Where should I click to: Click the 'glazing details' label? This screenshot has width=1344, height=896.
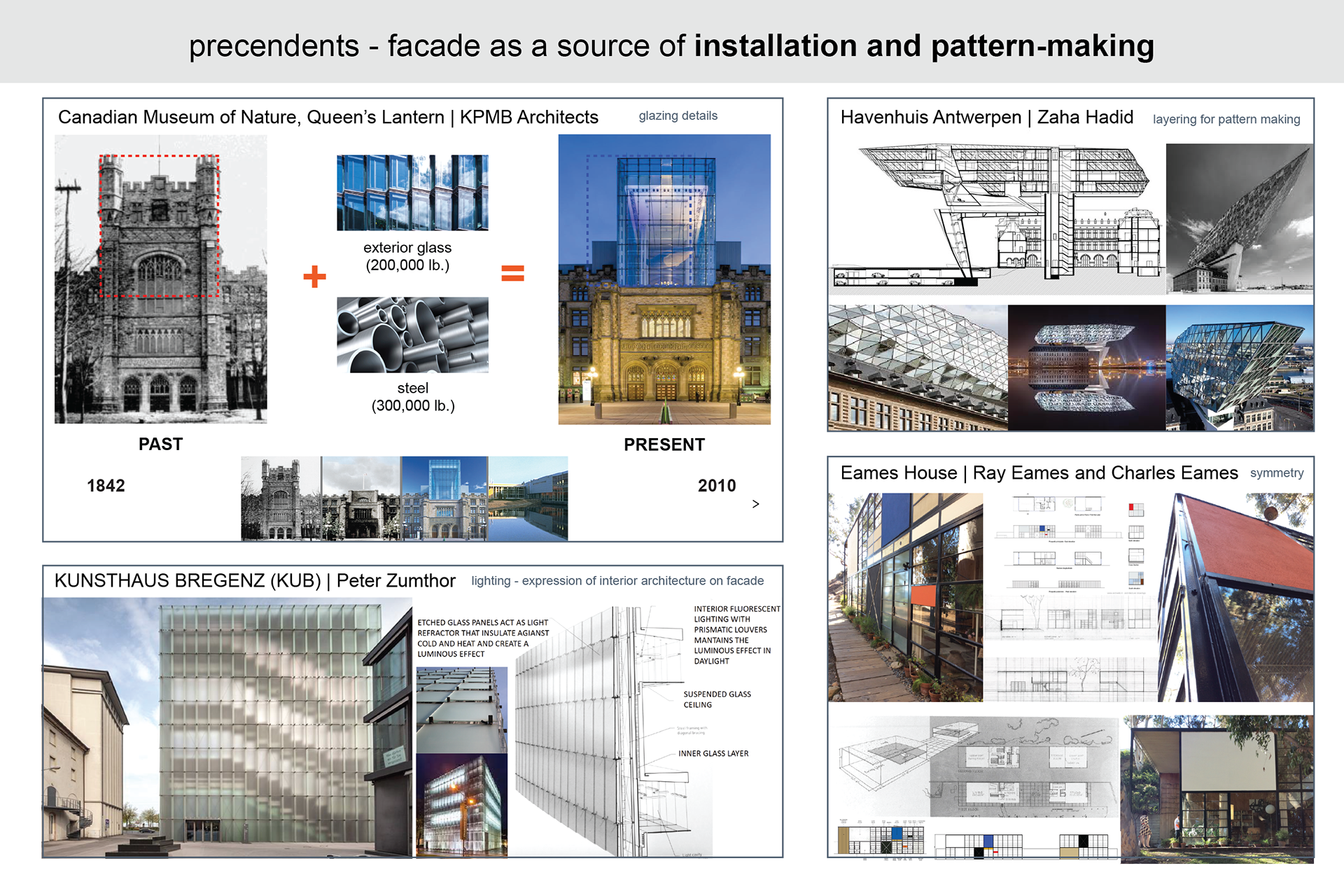(x=678, y=115)
